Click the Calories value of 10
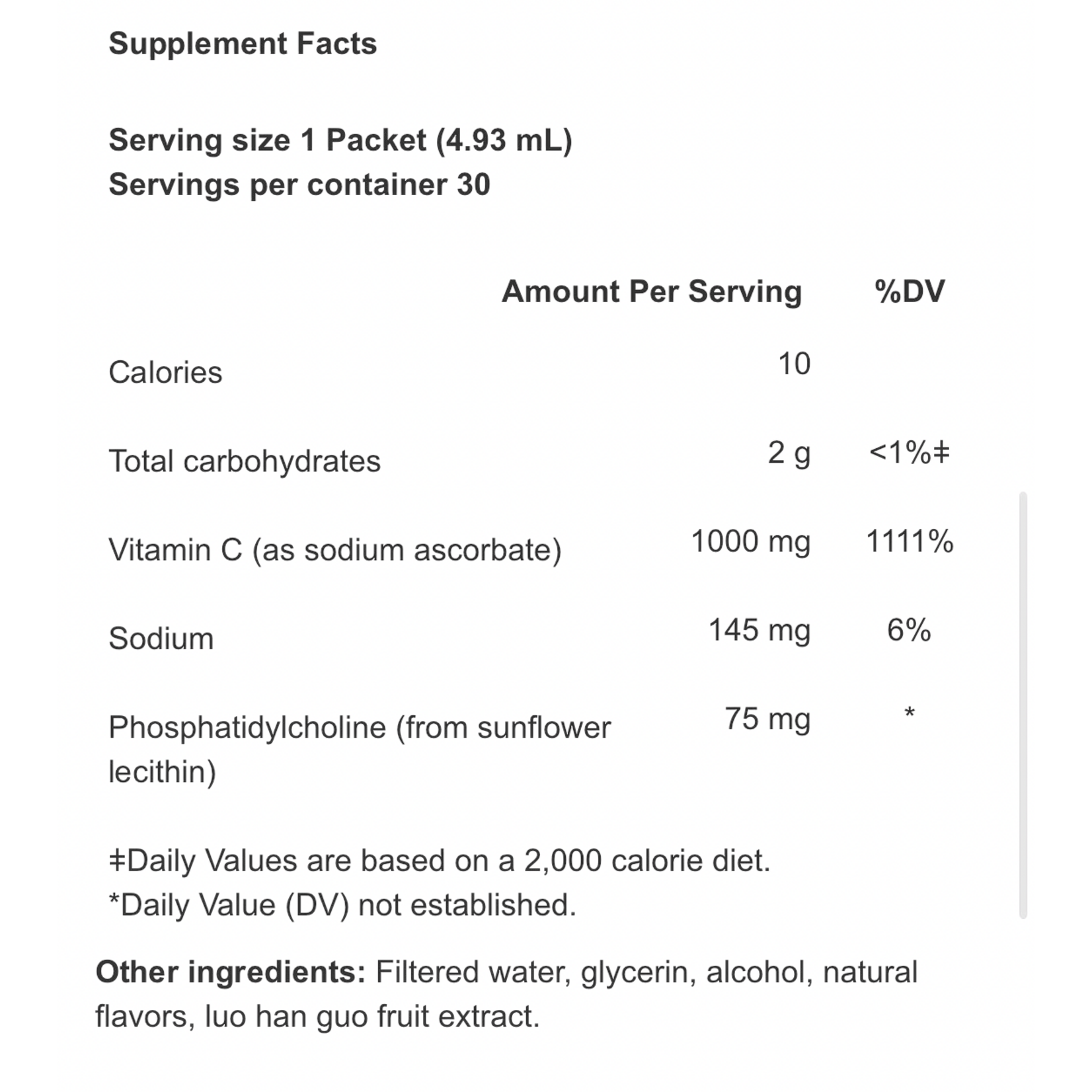1092x1092 pixels. pyautogui.click(x=793, y=364)
